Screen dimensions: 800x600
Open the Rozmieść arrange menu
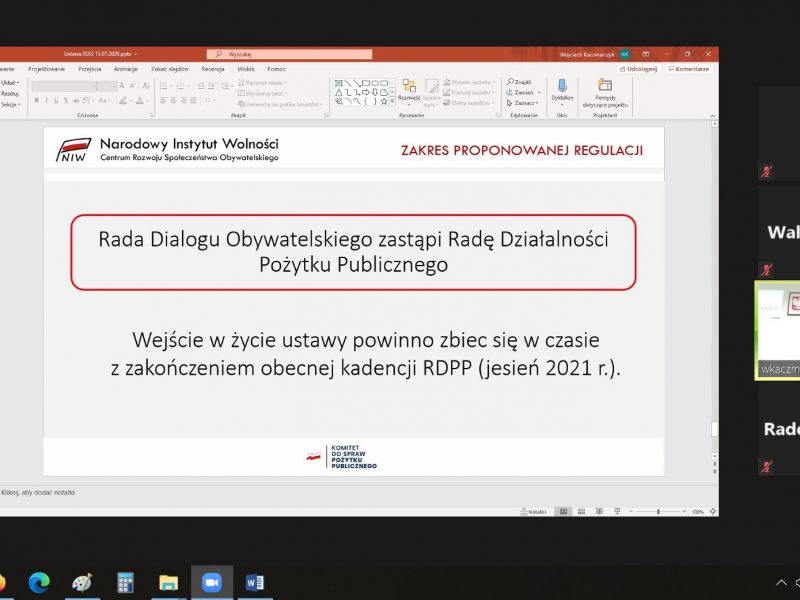click(x=409, y=92)
